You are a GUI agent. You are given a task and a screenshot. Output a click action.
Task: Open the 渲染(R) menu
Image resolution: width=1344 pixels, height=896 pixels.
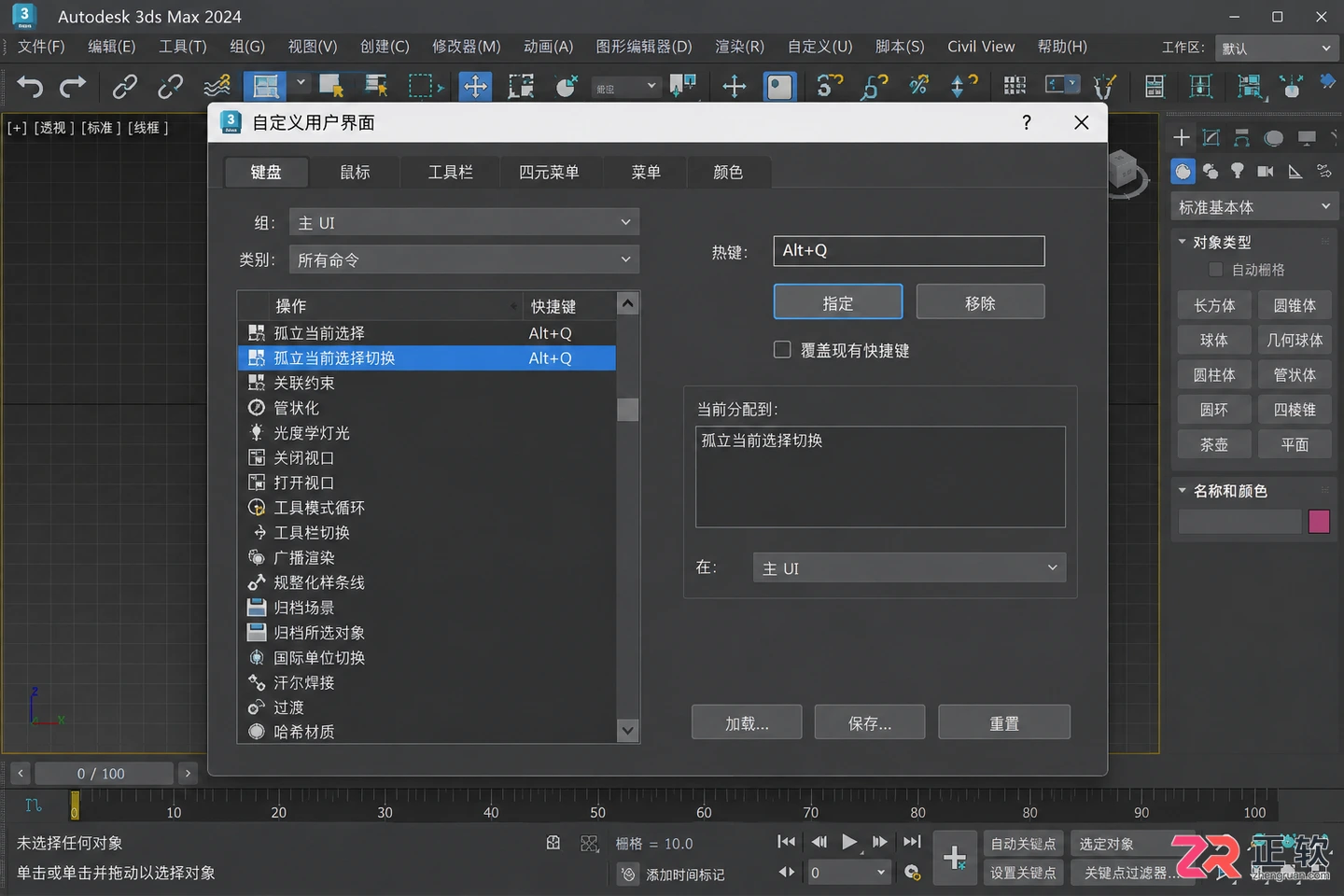click(x=739, y=47)
